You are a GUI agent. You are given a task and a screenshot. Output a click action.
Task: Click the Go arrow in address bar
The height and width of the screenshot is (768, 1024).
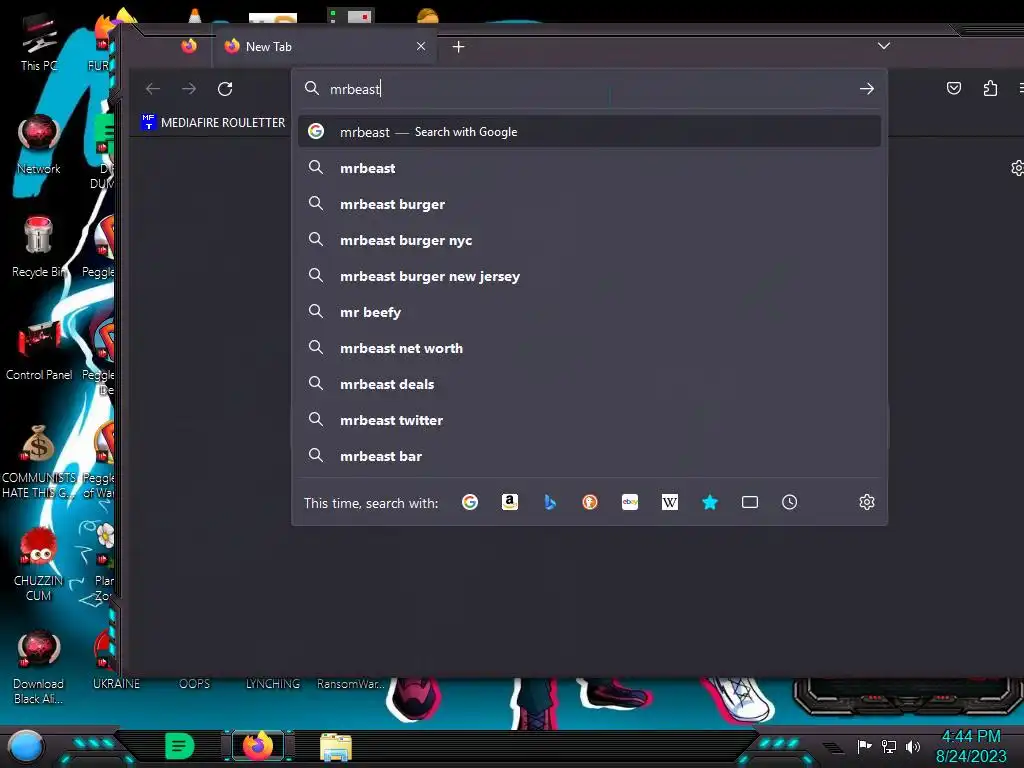[867, 89]
